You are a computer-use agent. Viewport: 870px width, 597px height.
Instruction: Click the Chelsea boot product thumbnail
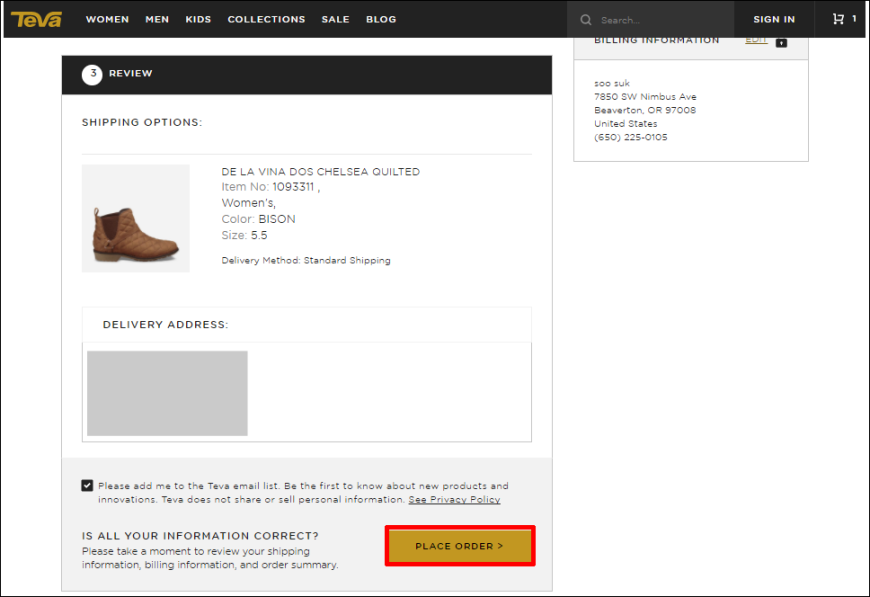click(x=136, y=218)
